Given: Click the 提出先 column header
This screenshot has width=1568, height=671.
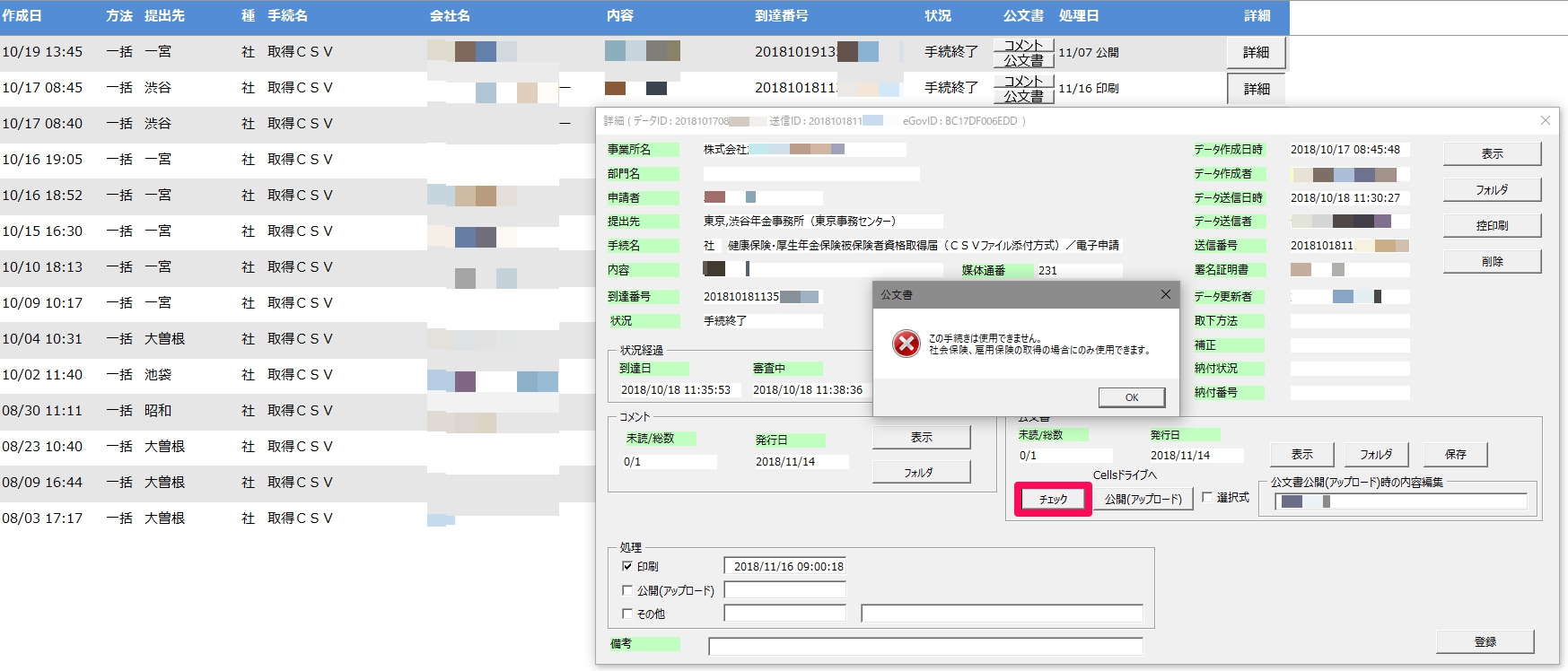Looking at the screenshot, I should point(164,16).
